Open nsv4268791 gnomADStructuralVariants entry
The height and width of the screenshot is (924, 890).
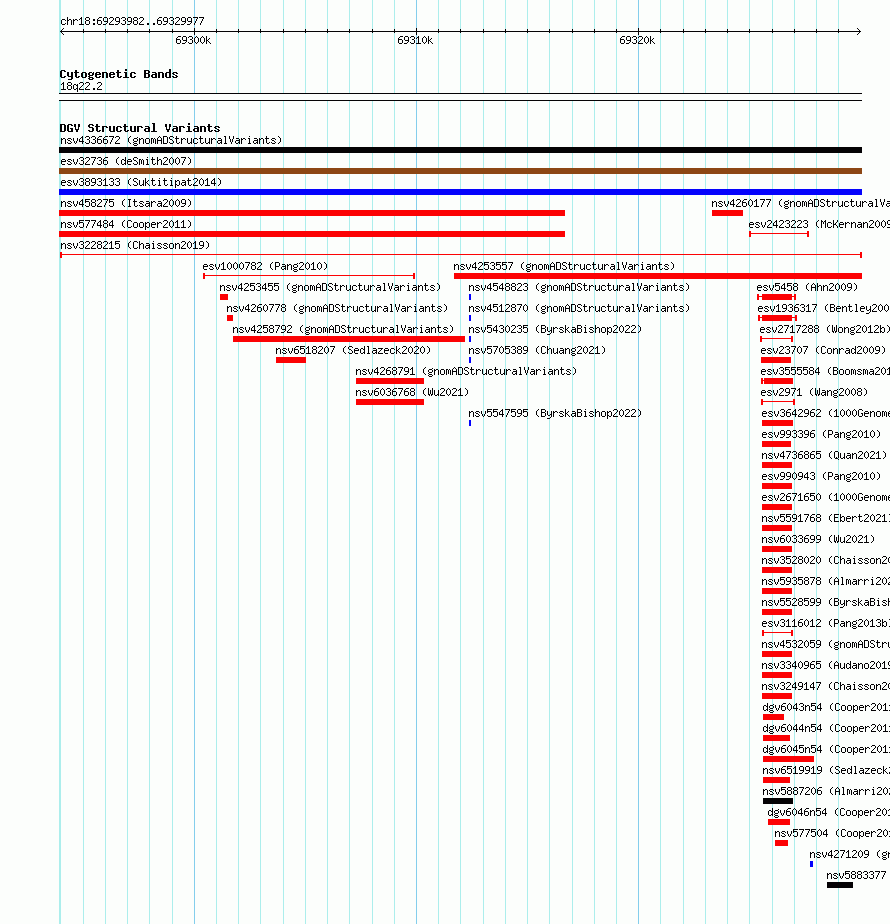(x=466, y=371)
